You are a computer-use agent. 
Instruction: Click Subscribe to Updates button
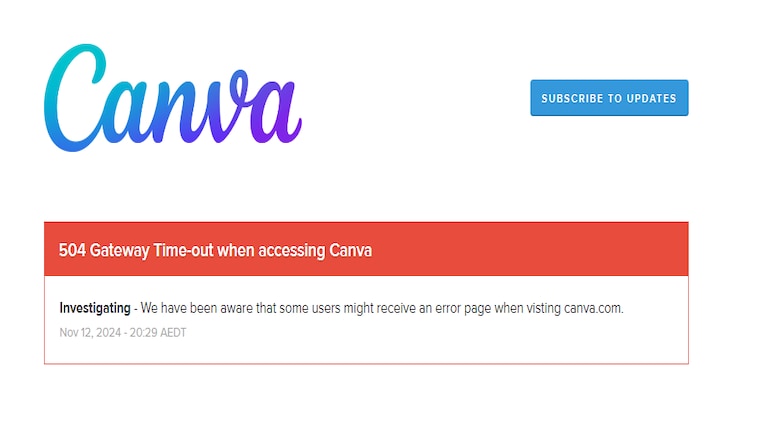pos(609,98)
